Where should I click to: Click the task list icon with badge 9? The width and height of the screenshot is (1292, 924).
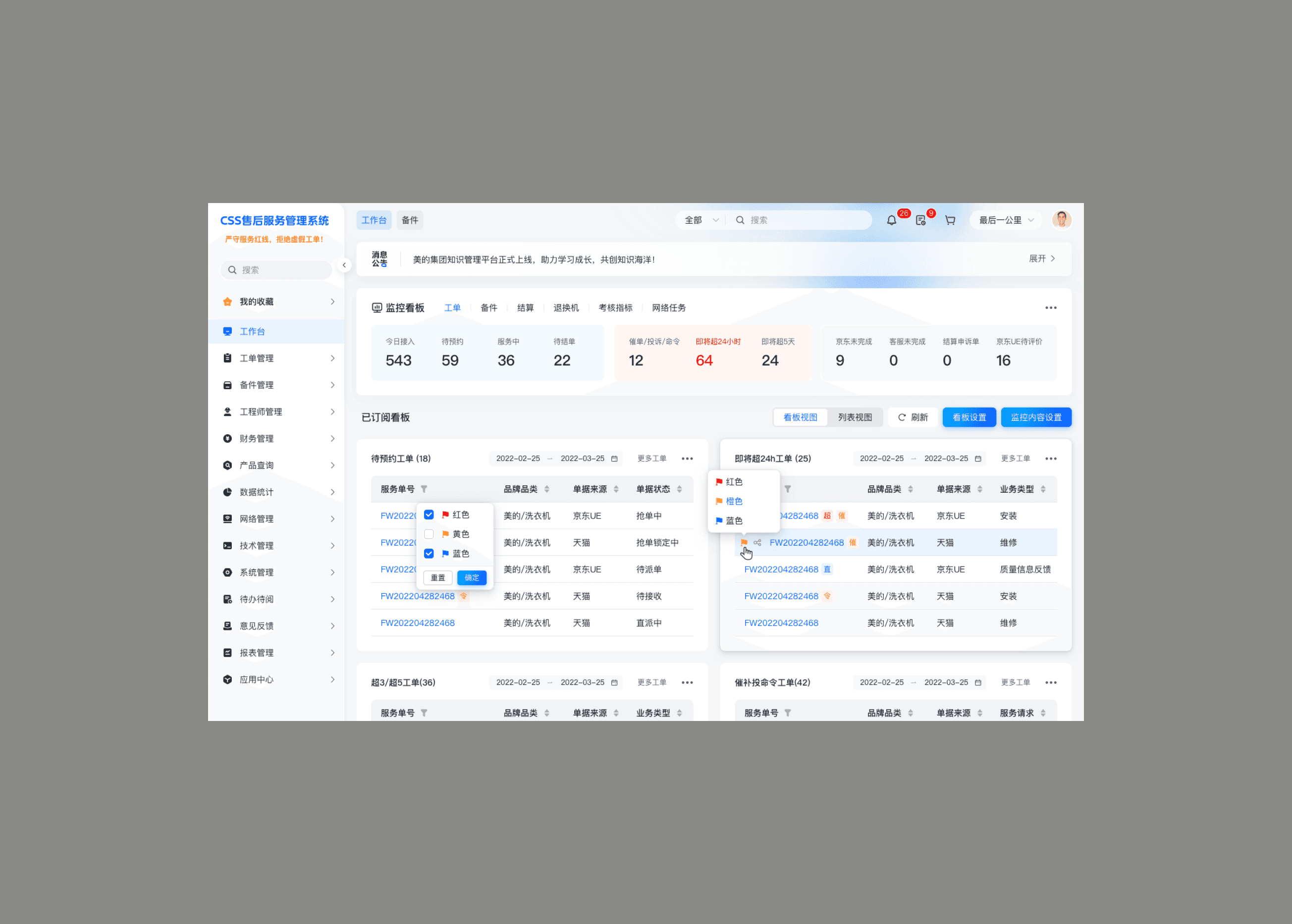(x=920, y=220)
